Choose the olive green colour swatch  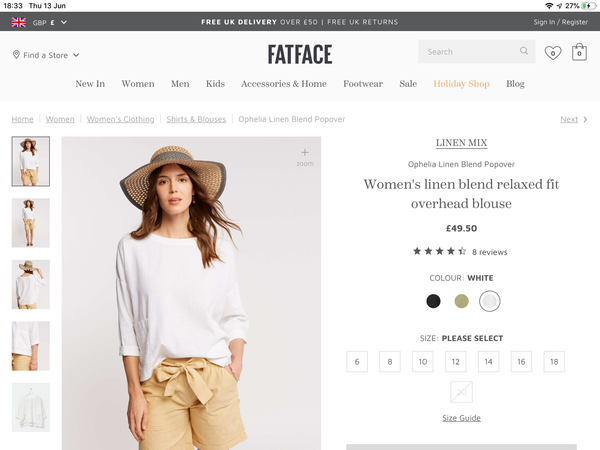pos(461,301)
